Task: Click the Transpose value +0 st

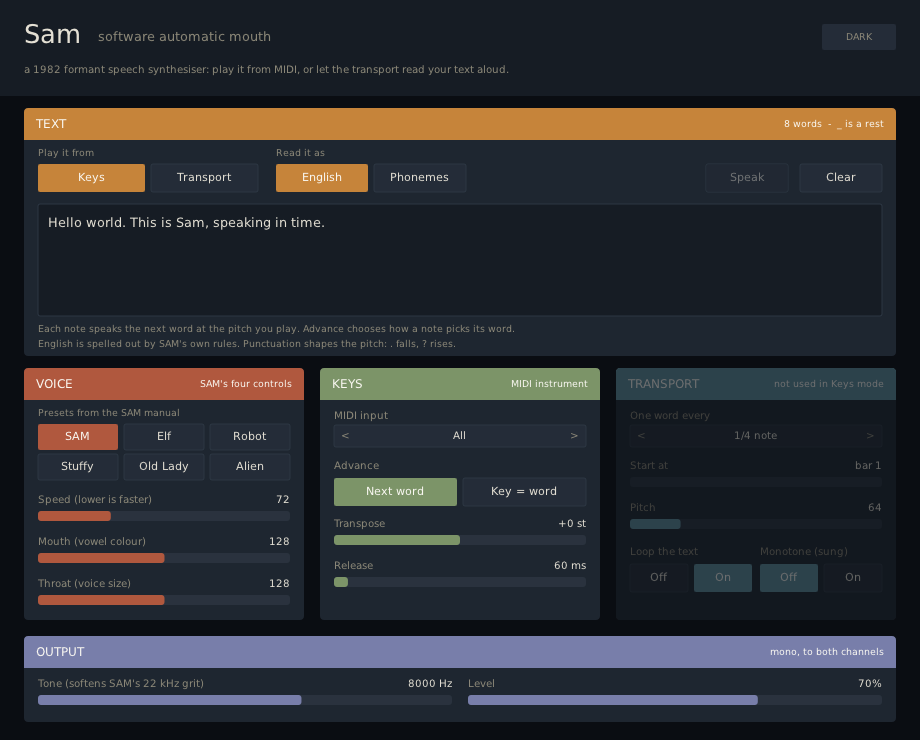Action: [572, 523]
